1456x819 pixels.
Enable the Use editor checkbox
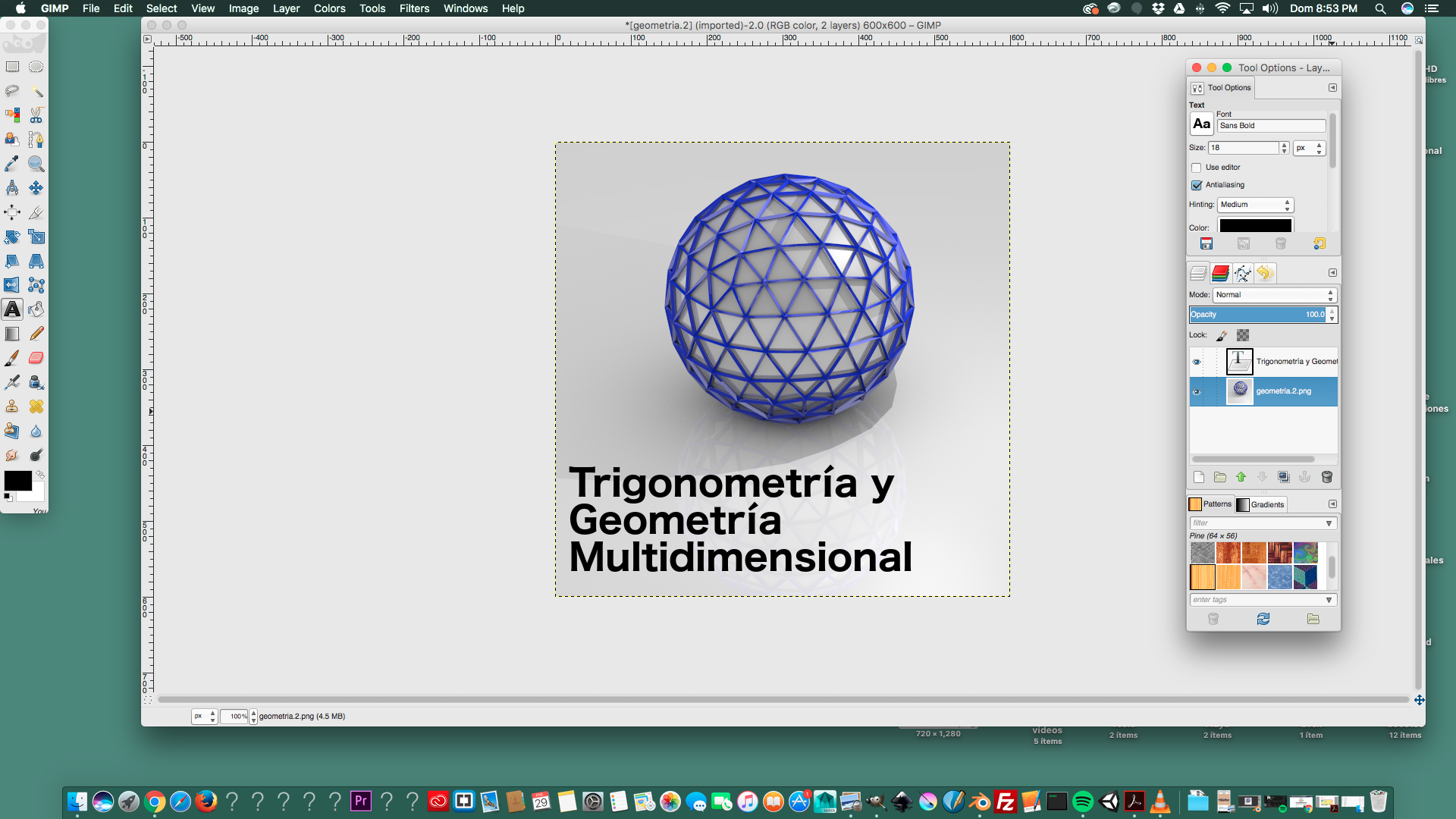click(x=1197, y=168)
